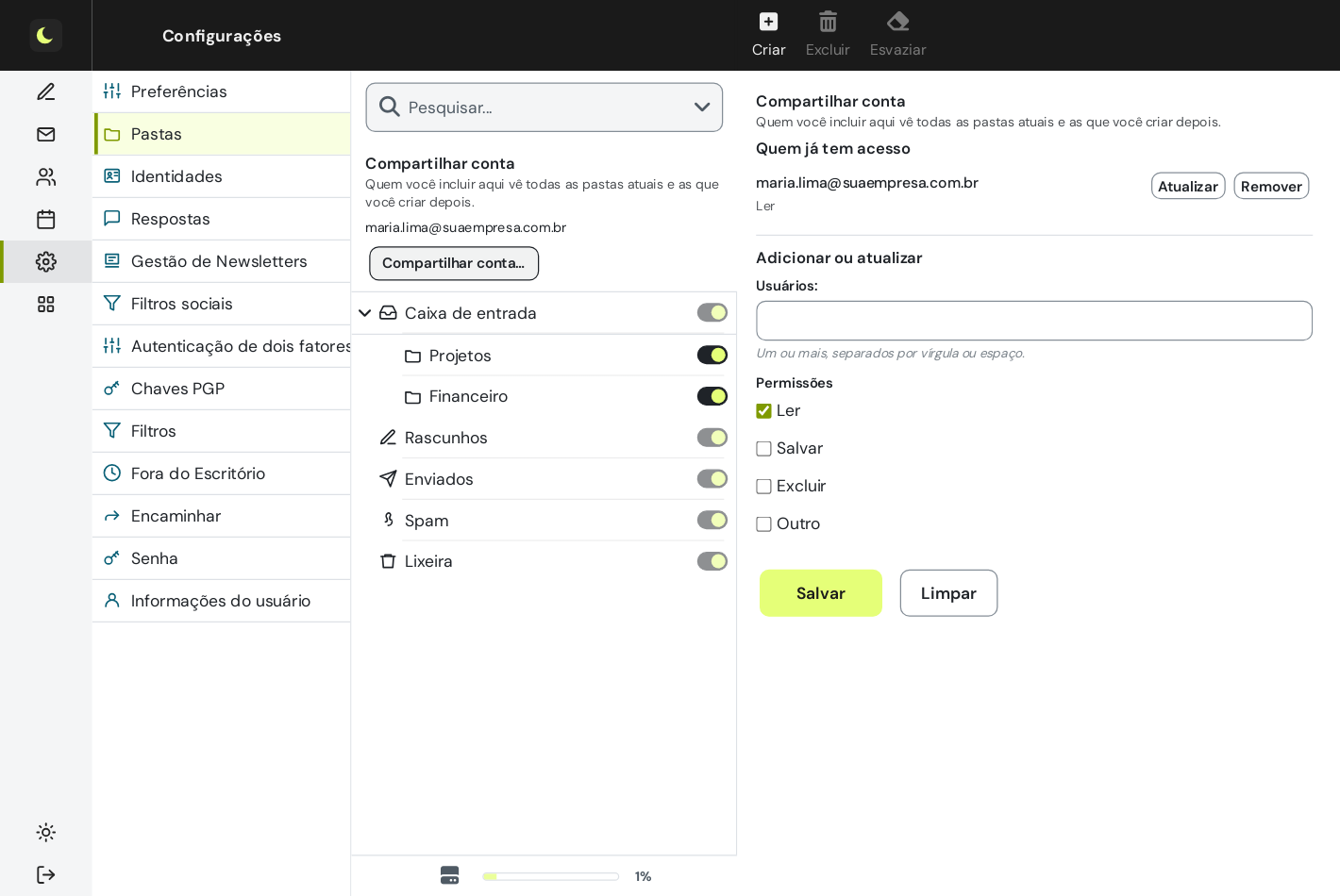Click the Lixeira trash folder icon
The image size is (1340, 896).
[x=387, y=561]
